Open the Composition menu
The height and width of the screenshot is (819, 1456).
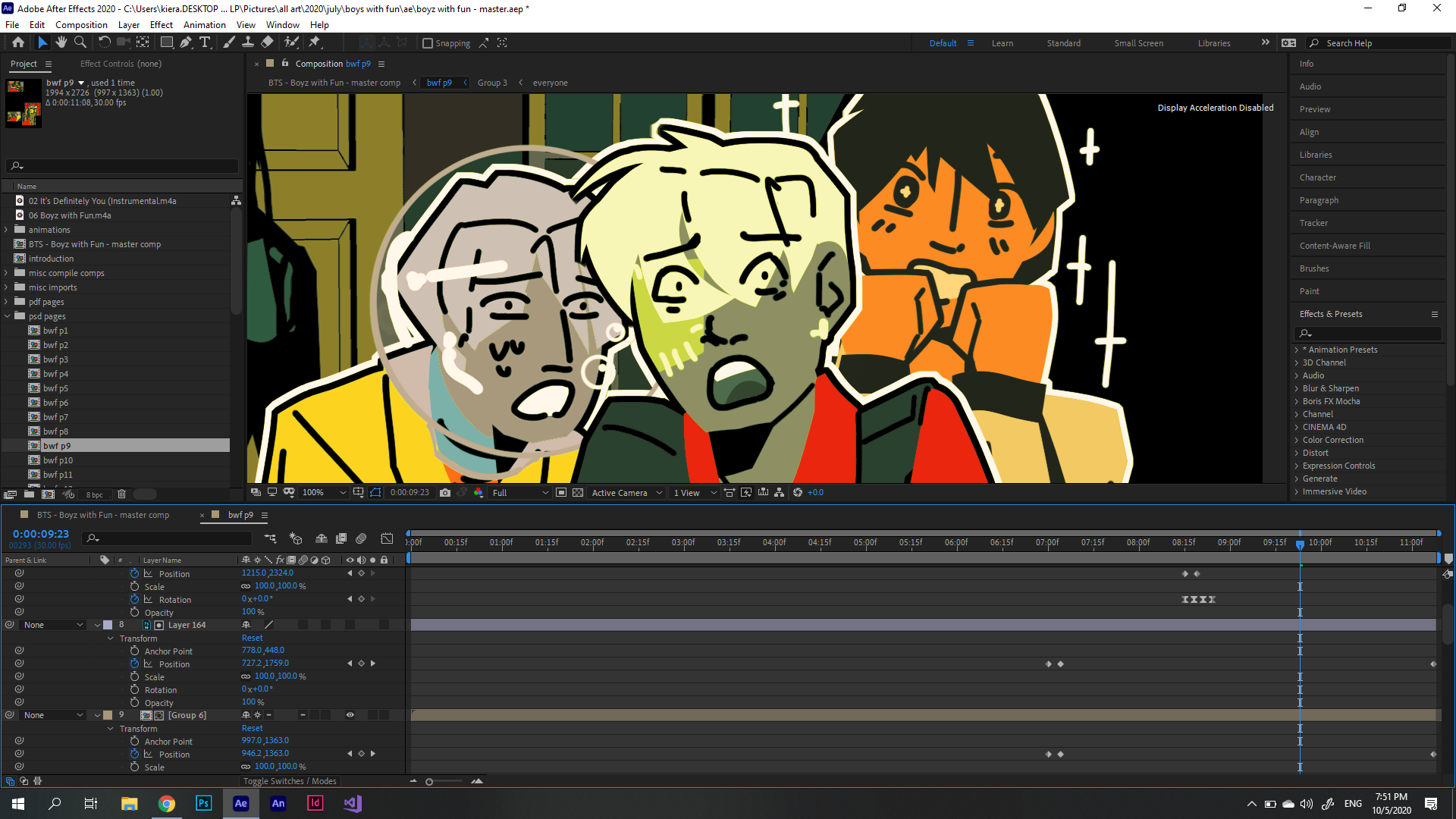coord(81,25)
